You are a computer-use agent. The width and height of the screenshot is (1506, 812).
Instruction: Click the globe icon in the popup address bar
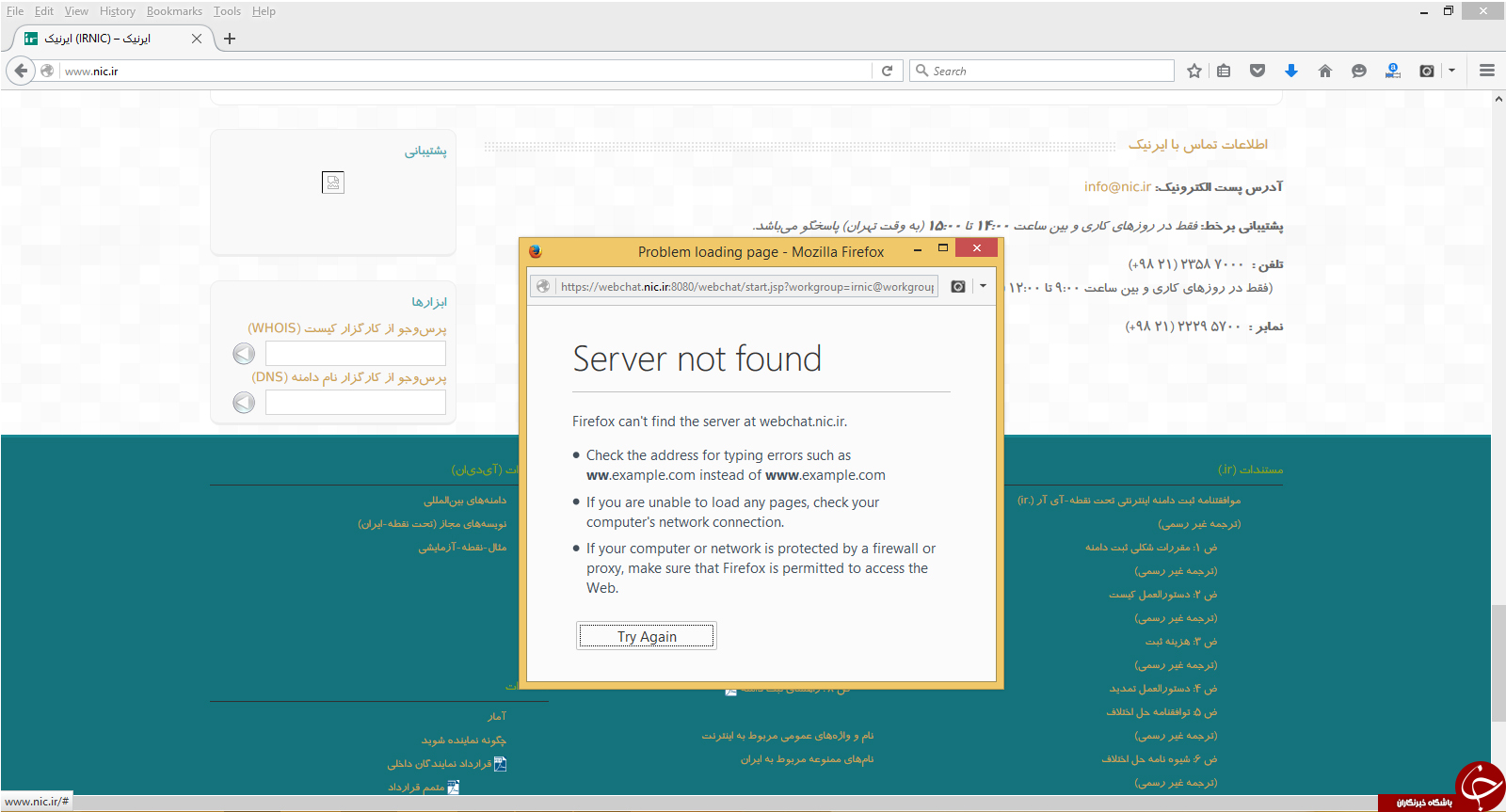click(x=543, y=287)
